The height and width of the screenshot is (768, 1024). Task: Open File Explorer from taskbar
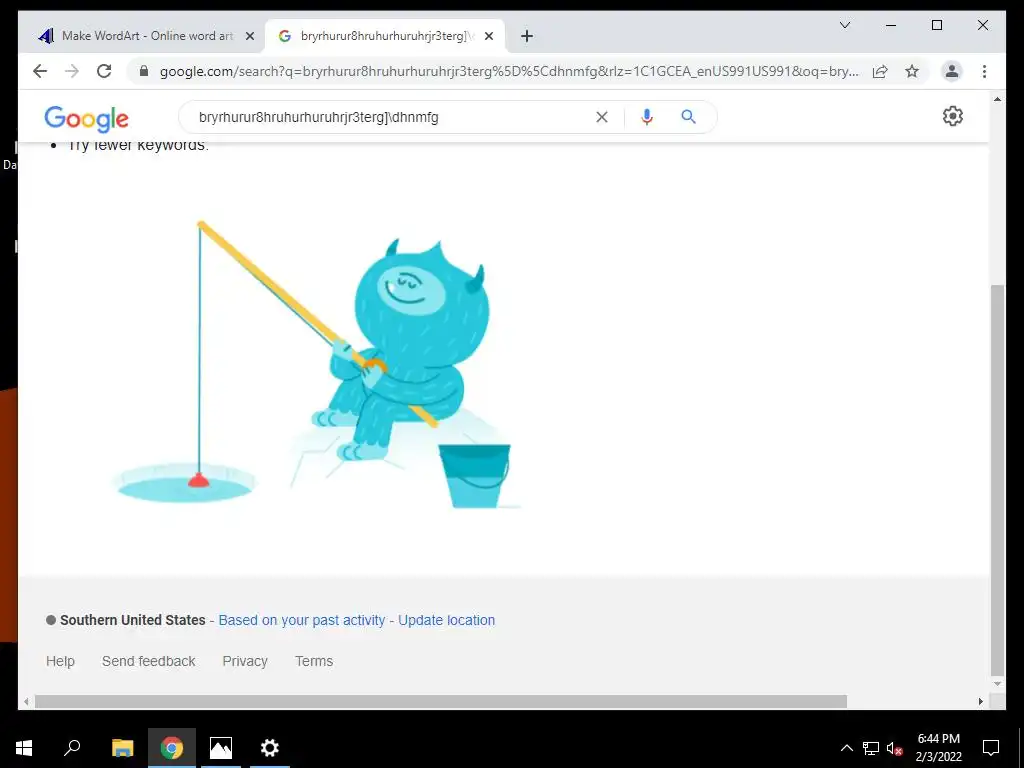pos(122,748)
